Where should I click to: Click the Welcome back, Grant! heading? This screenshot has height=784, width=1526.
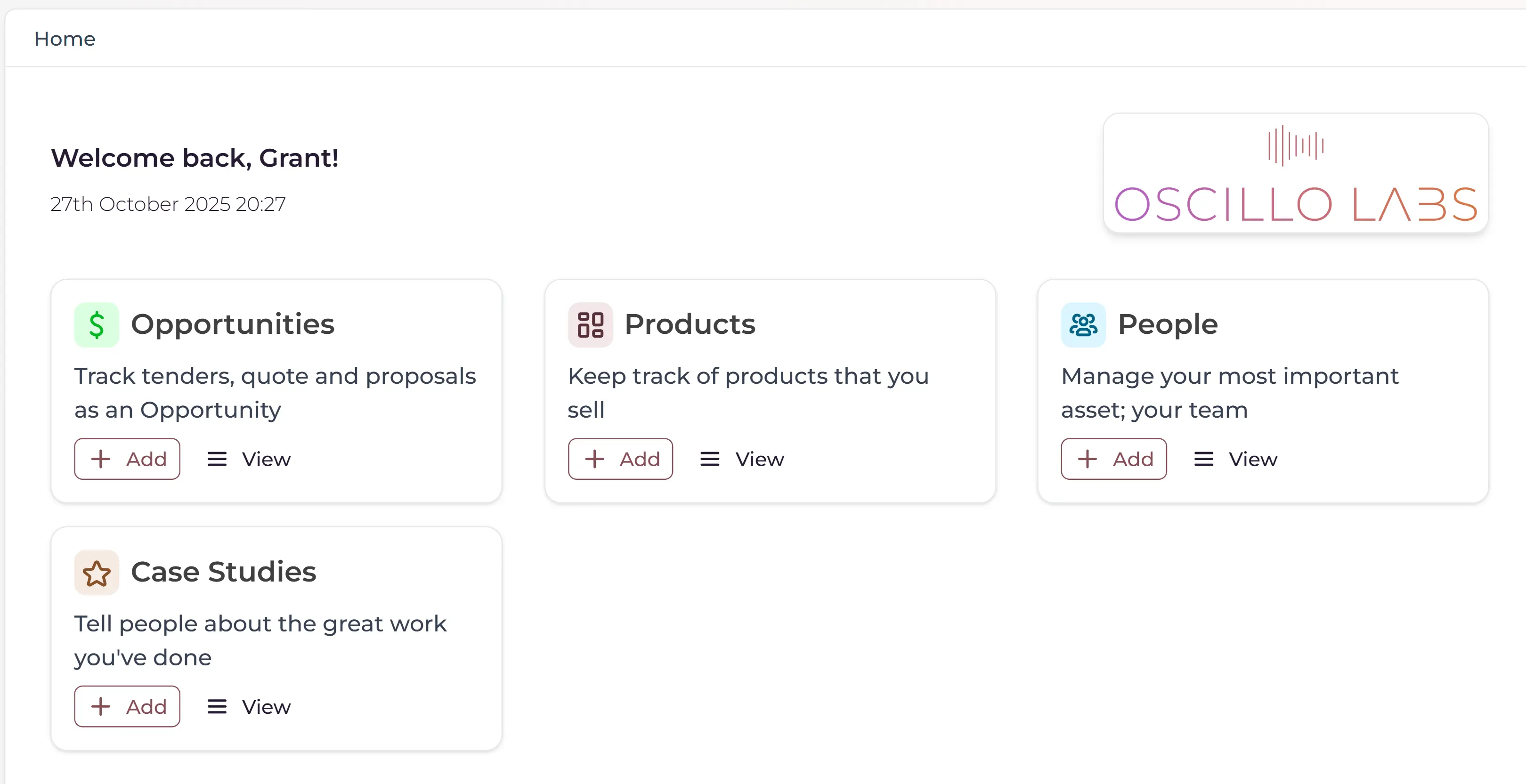click(x=195, y=158)
